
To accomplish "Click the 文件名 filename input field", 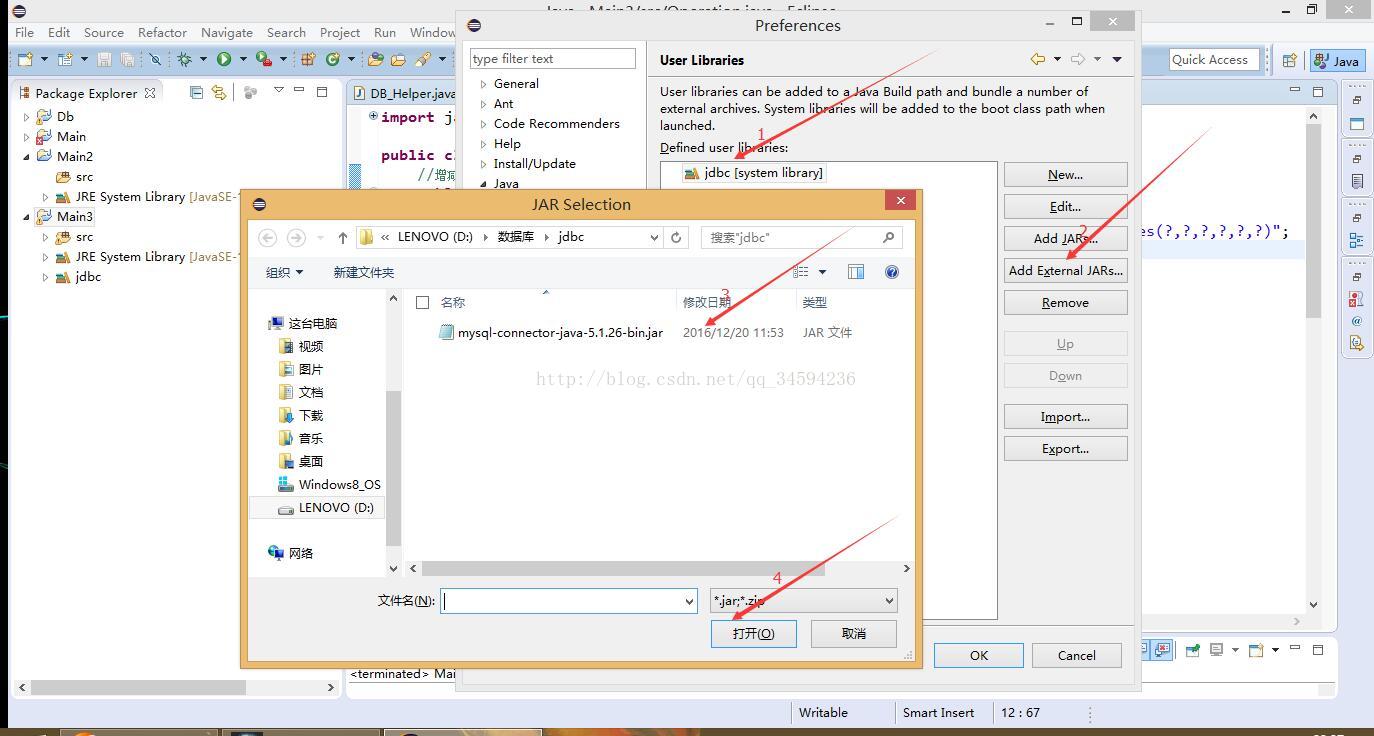I will tap(562, 601).
